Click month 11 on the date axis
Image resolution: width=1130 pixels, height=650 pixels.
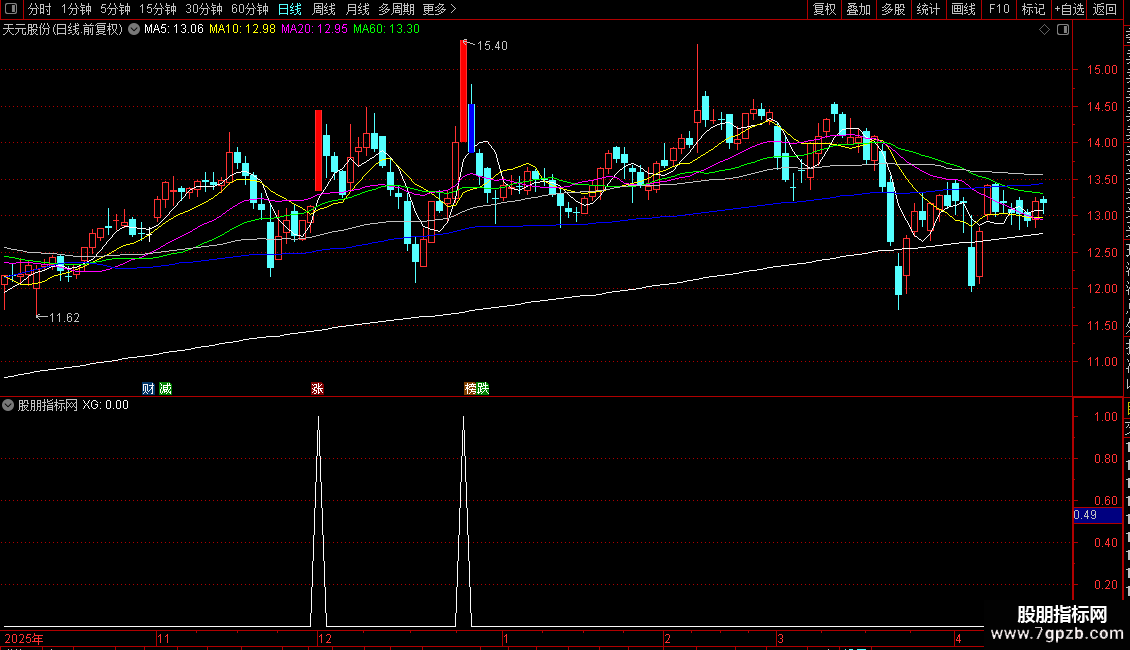(x=164, y=638)
